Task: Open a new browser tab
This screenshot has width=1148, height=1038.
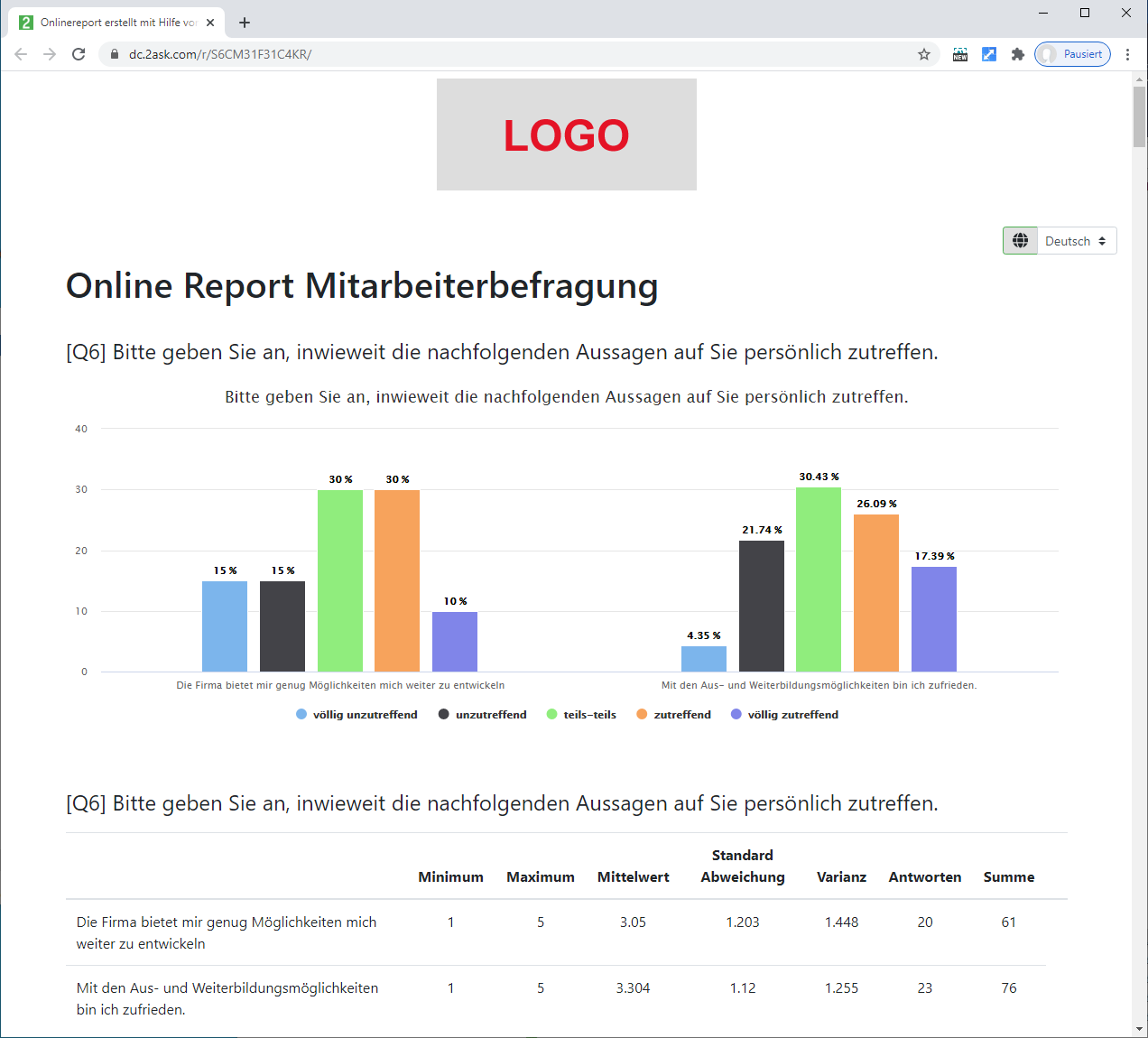Action: point(245,23)
